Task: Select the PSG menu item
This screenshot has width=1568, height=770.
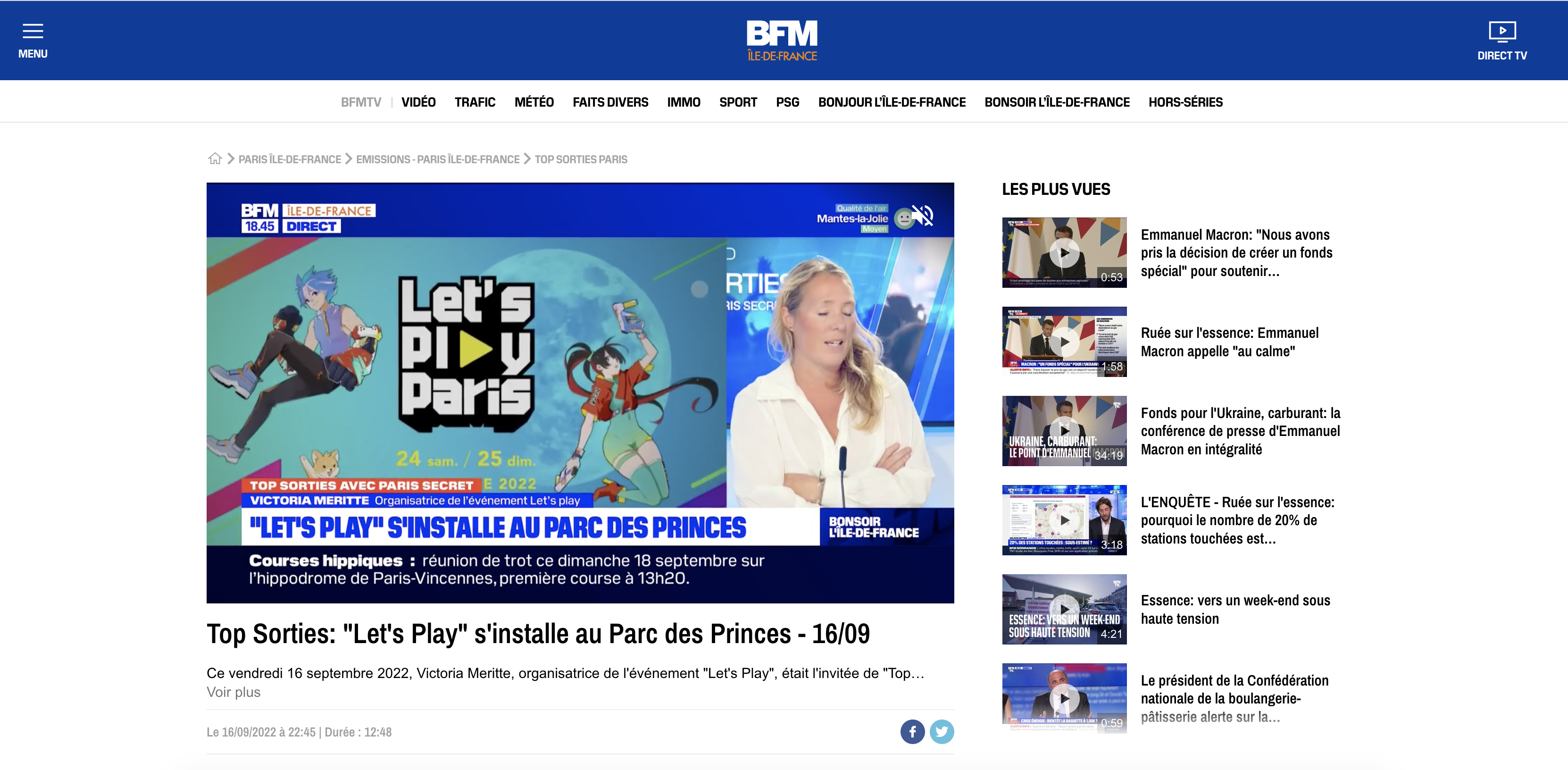Action: pyautogui.click(x=787, y=102)
